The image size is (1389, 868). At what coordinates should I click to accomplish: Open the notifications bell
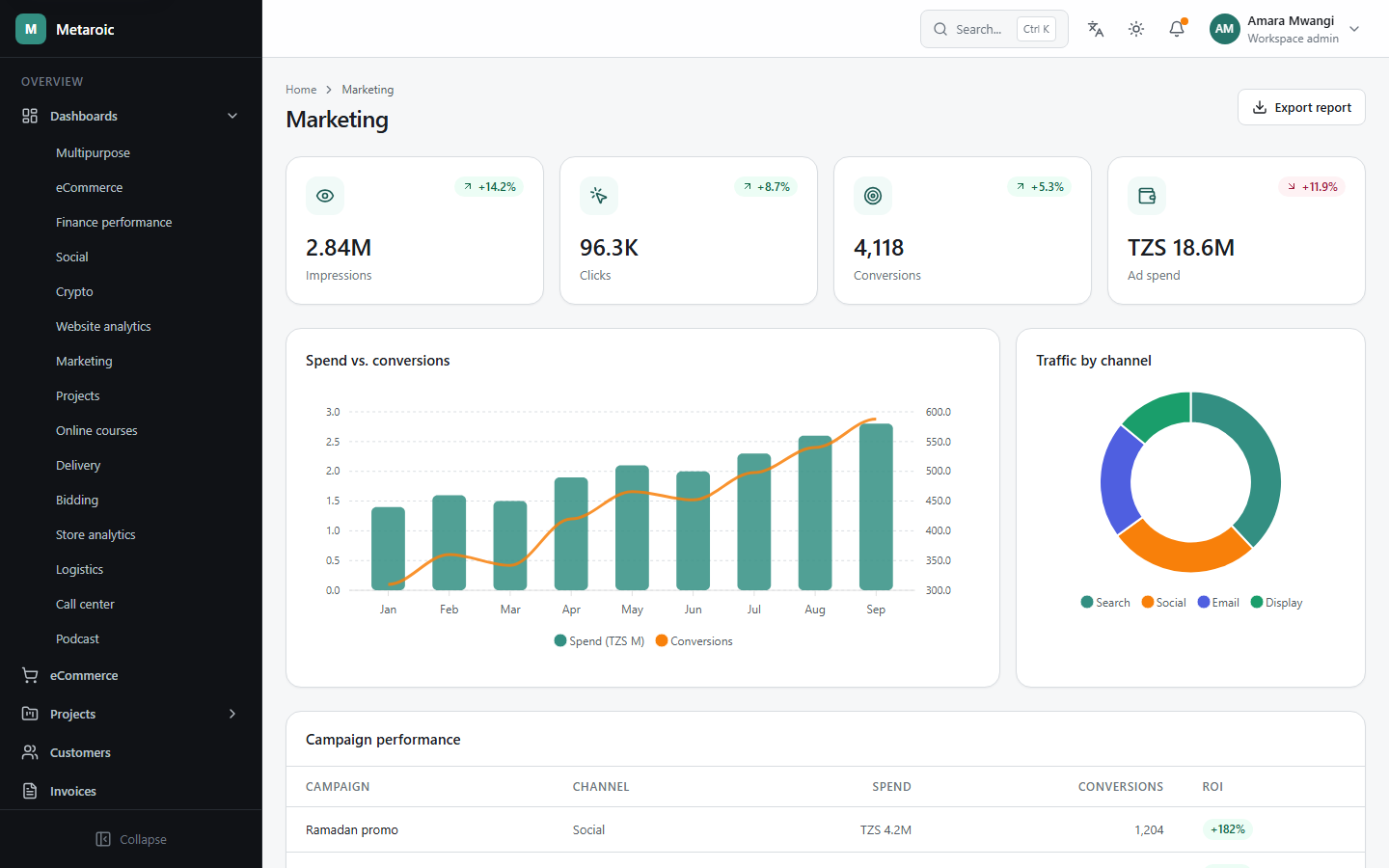pos(1177,29)
